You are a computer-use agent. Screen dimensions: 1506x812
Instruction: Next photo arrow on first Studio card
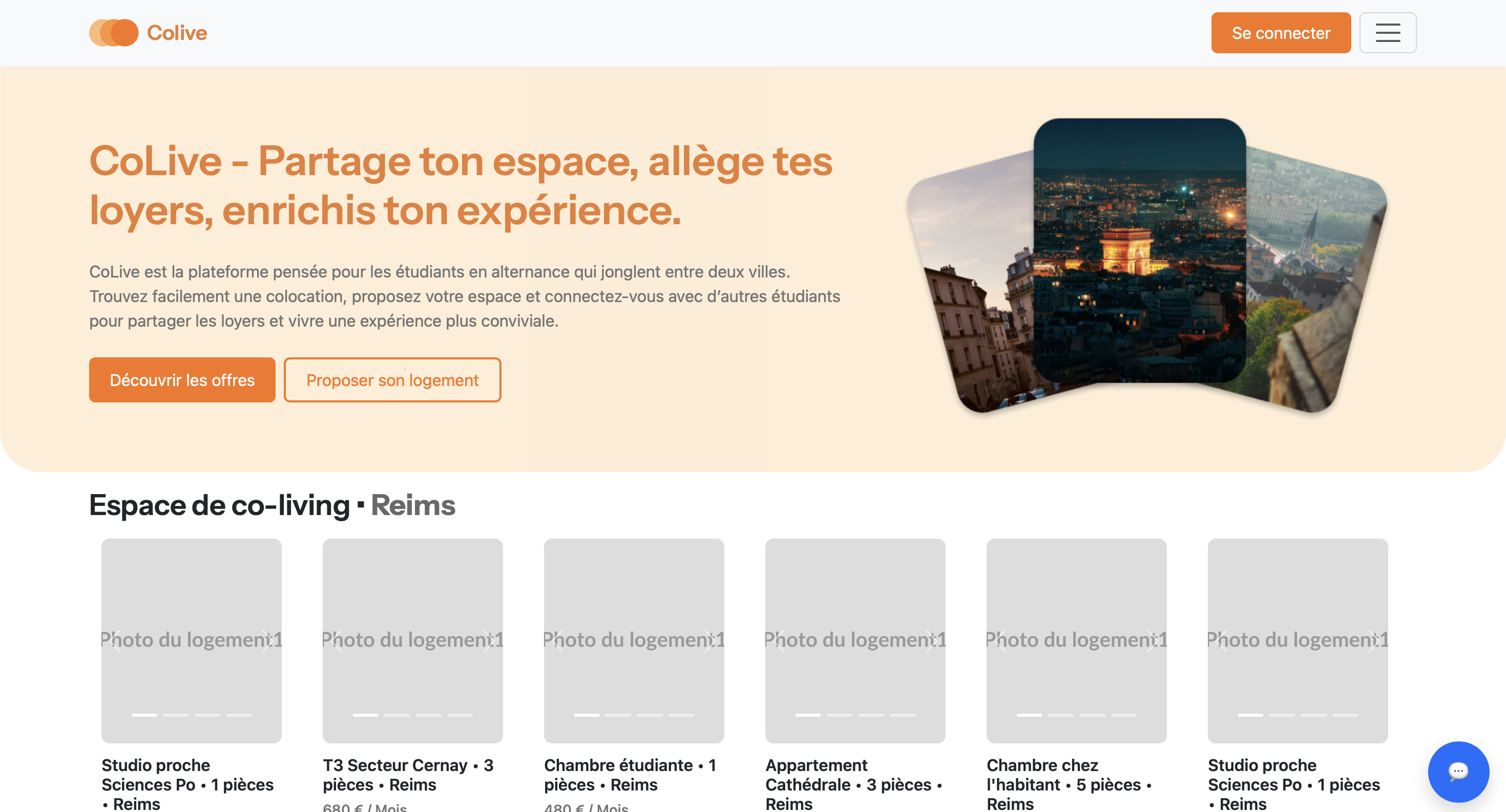tap(266, 641)
